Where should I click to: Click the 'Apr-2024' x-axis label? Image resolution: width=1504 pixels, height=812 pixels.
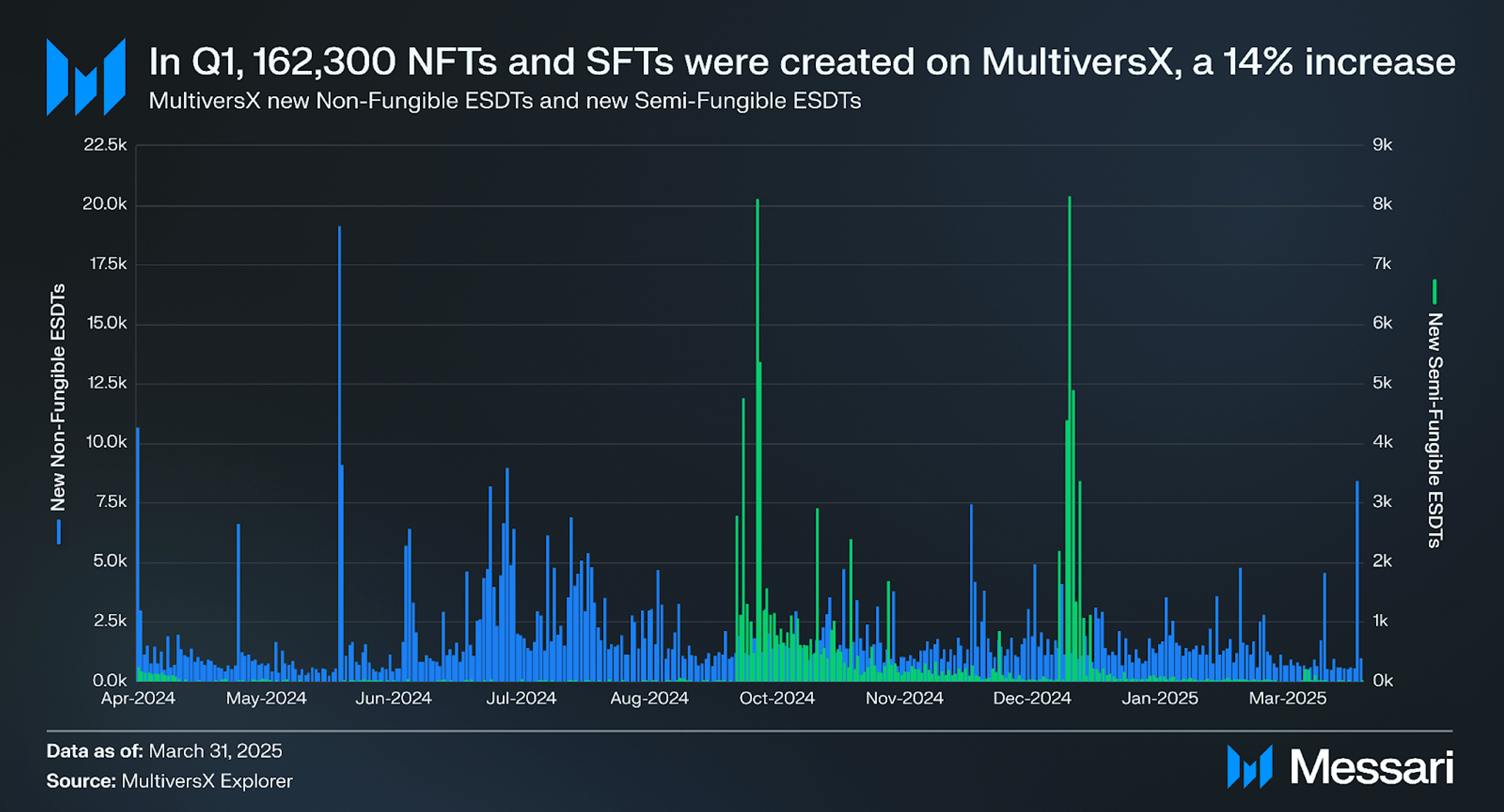(x=138, y=698)
